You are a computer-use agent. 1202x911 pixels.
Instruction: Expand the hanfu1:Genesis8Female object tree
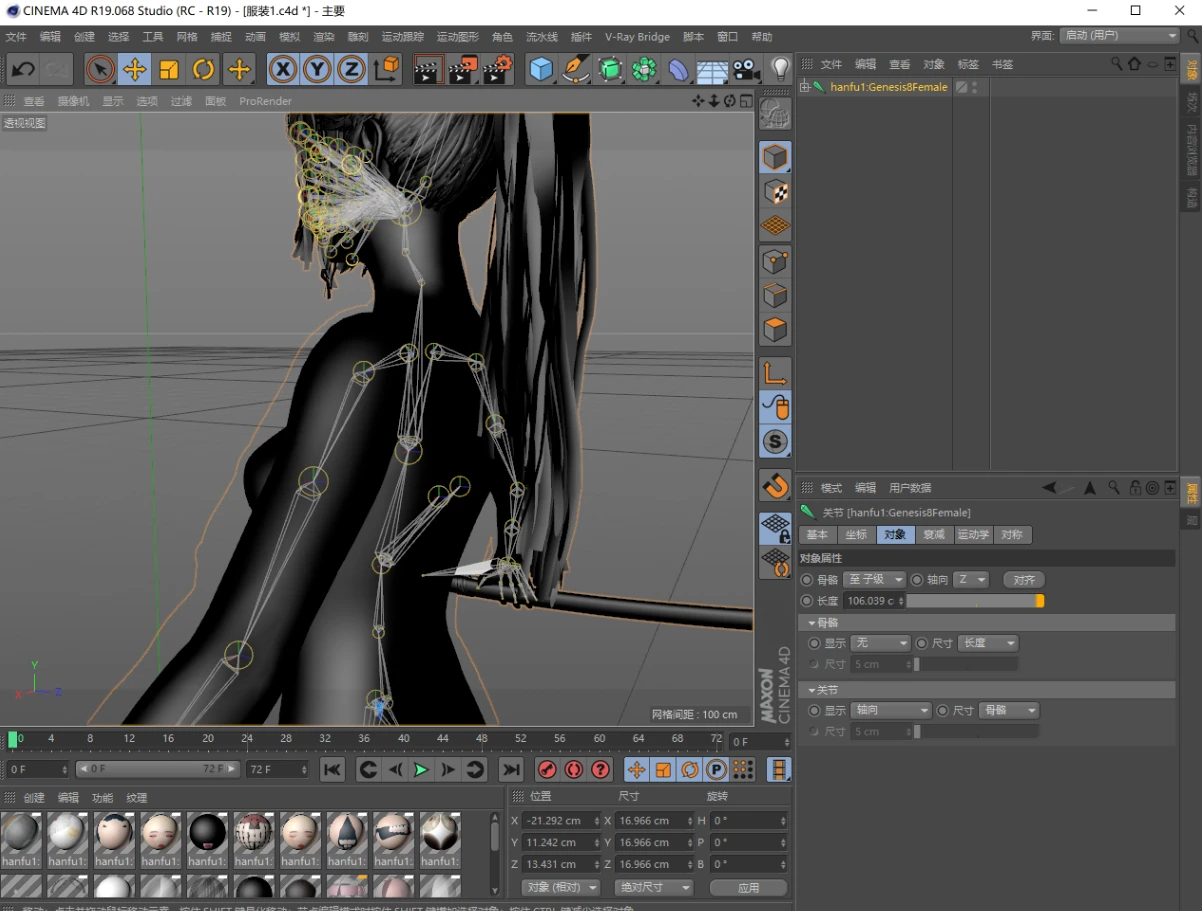[x=804, y=87]
